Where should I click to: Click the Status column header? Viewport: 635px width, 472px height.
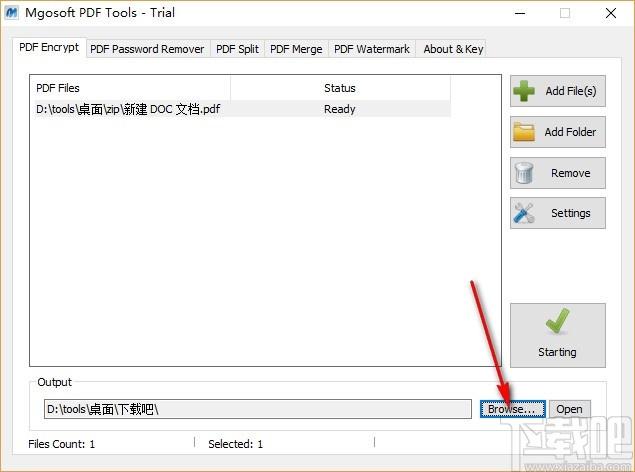pos(341,88)
